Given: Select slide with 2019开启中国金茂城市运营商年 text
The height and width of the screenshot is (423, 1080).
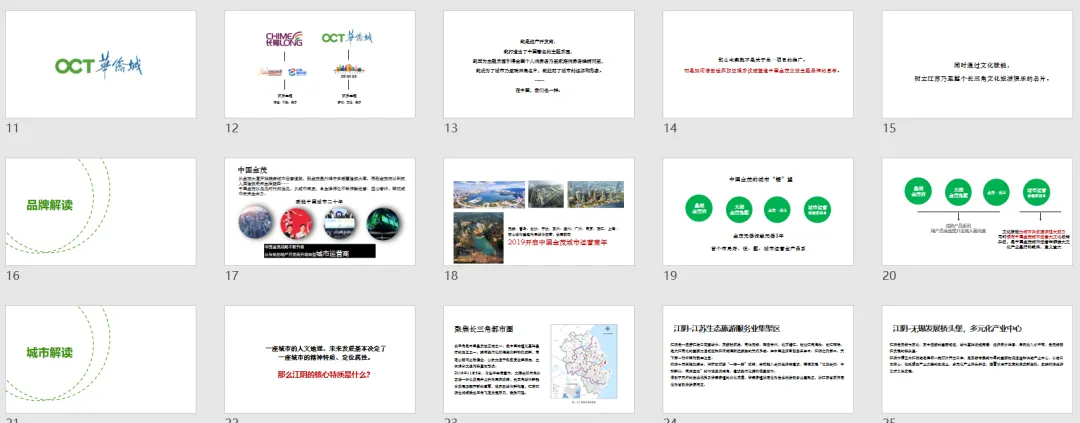Looking at the screenshot, I should coord(539,212).
